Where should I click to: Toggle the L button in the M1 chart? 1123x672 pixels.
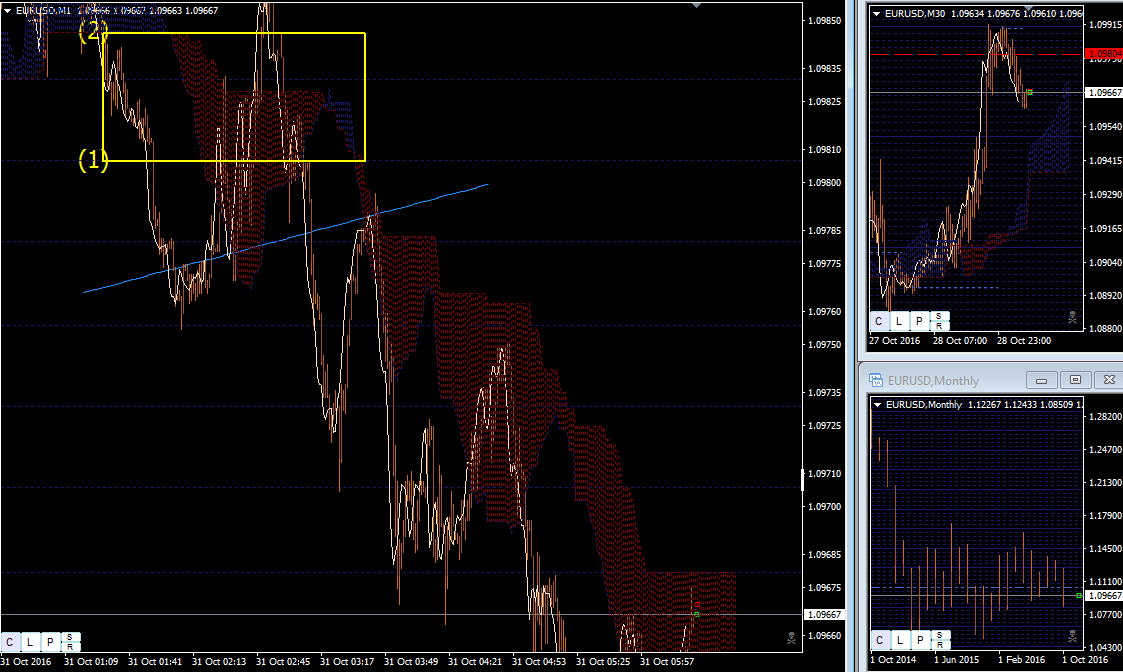tap(30, 642)
